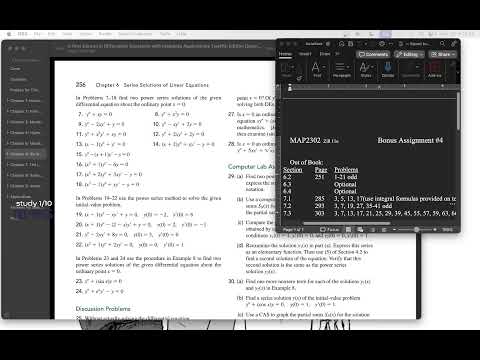The width and height of the screenshot is (480, 360).
Task: Open the Home tab in Word ribbon
Action: tap(285, 54)
